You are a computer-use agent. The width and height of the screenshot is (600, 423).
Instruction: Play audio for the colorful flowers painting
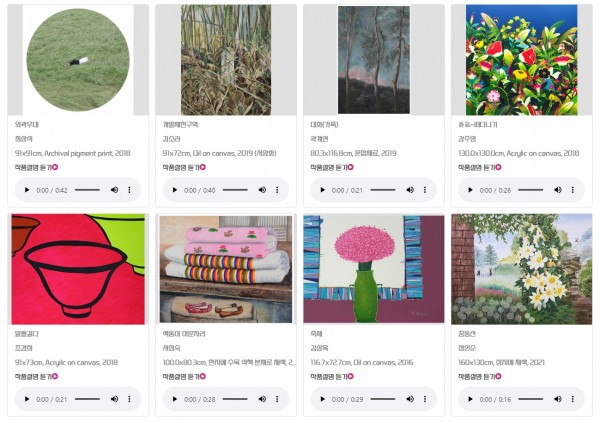click(470, 190)
